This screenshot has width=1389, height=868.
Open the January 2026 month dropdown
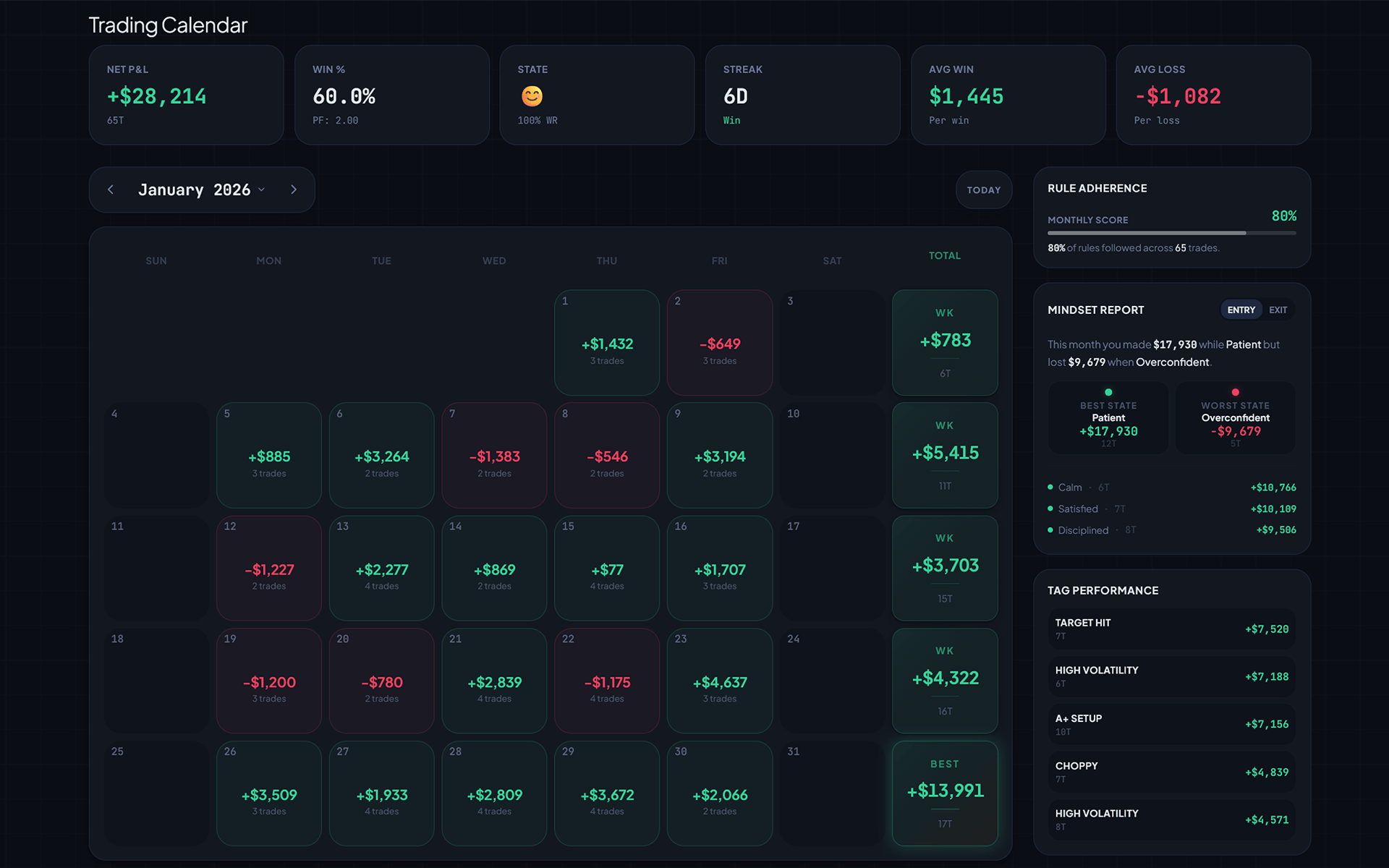[x=202, y=190]
